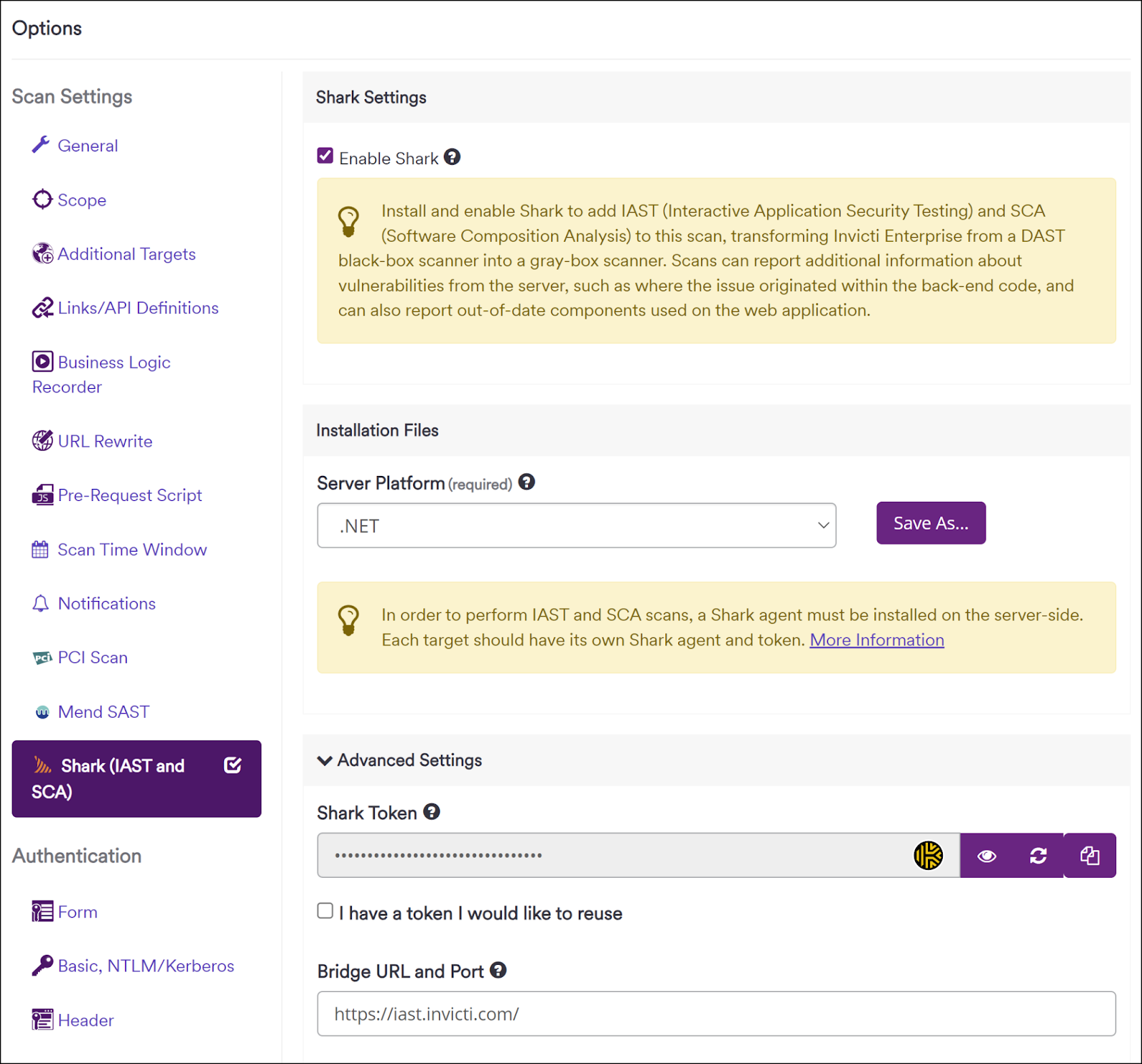The width and height of the screenshot is (1142, 1064).
Task: Click the regenerate Shark token icon
Action: 1038,856
